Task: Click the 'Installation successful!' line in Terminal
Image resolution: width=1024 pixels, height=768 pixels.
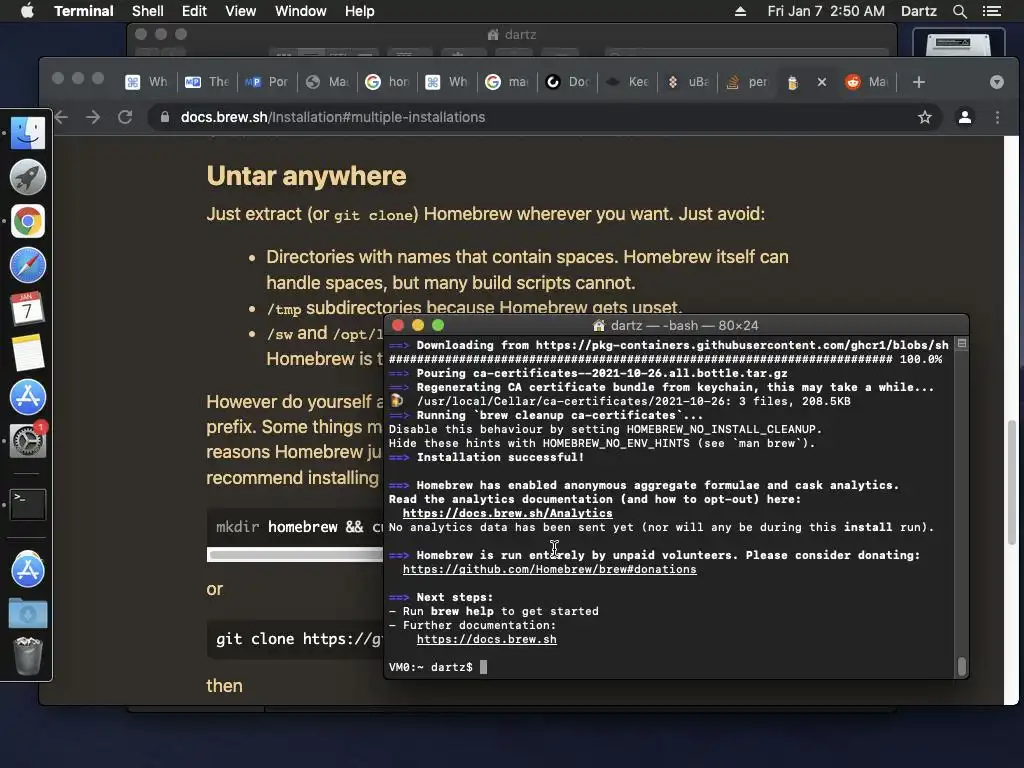Action: [x=500, y=457]
